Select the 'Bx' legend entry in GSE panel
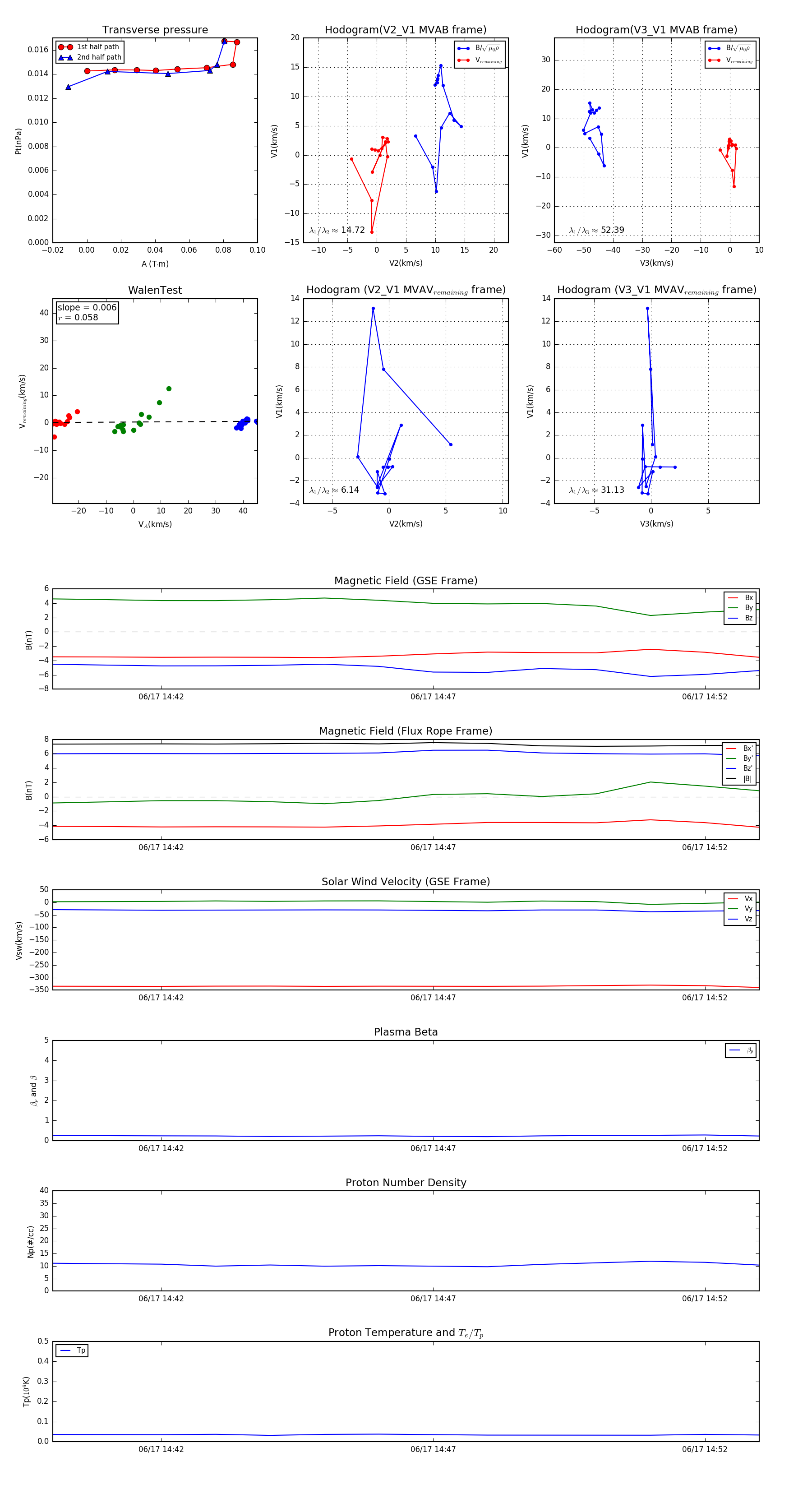Screen dimensions: 812x1489 click(740, 598)
